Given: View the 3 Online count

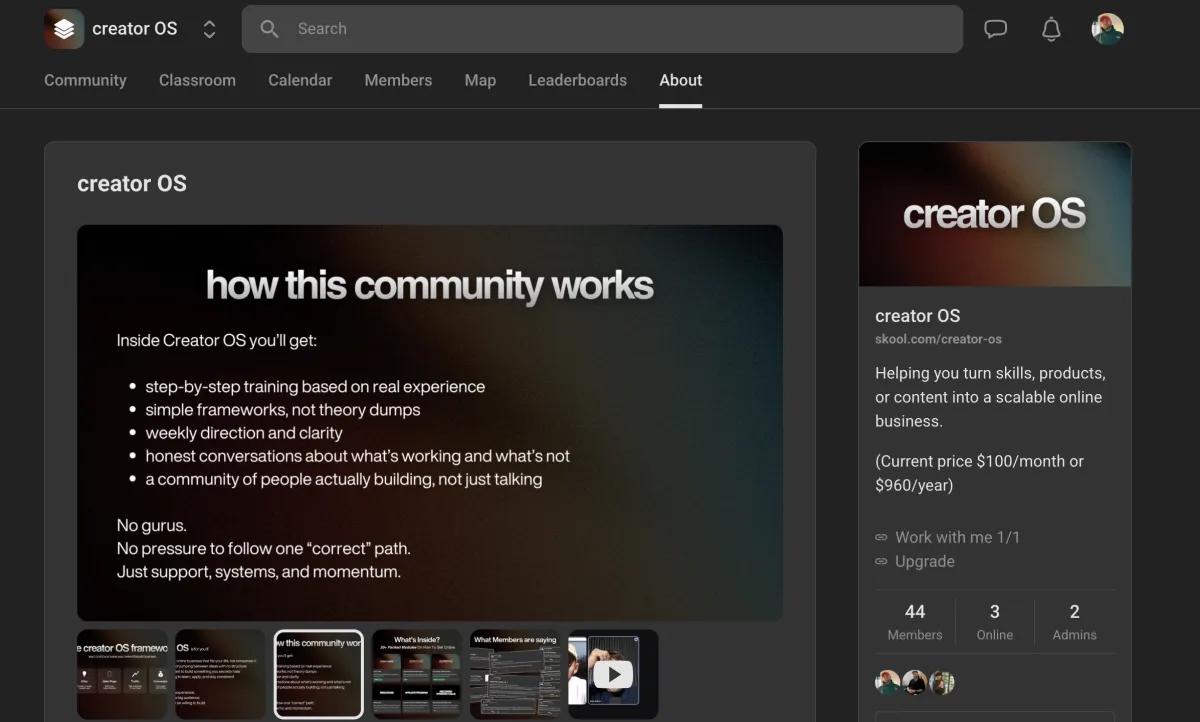Looking at the screenshot, I should [995, 621].
